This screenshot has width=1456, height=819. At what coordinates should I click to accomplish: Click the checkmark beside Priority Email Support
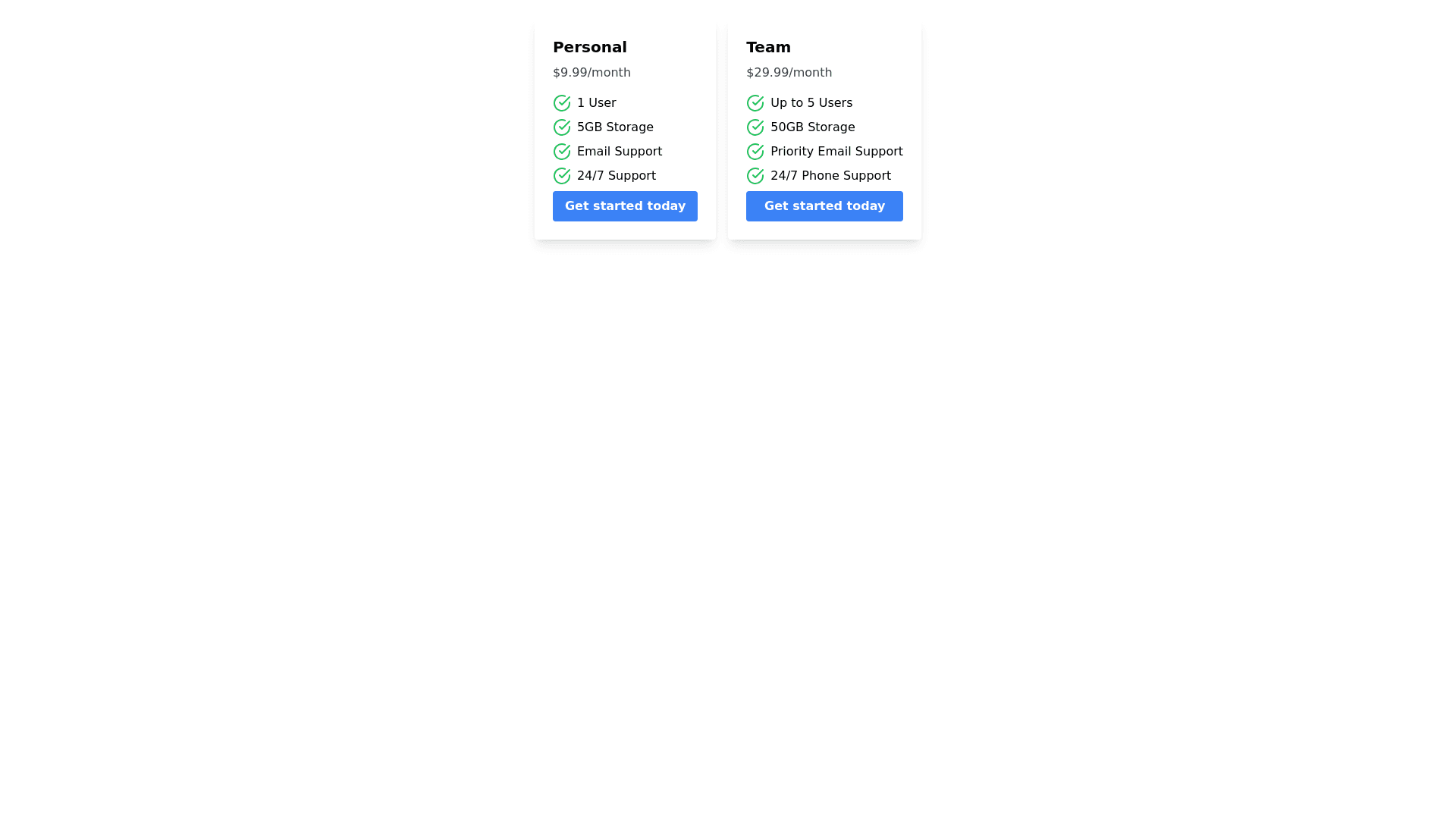(x=755, y=152)
